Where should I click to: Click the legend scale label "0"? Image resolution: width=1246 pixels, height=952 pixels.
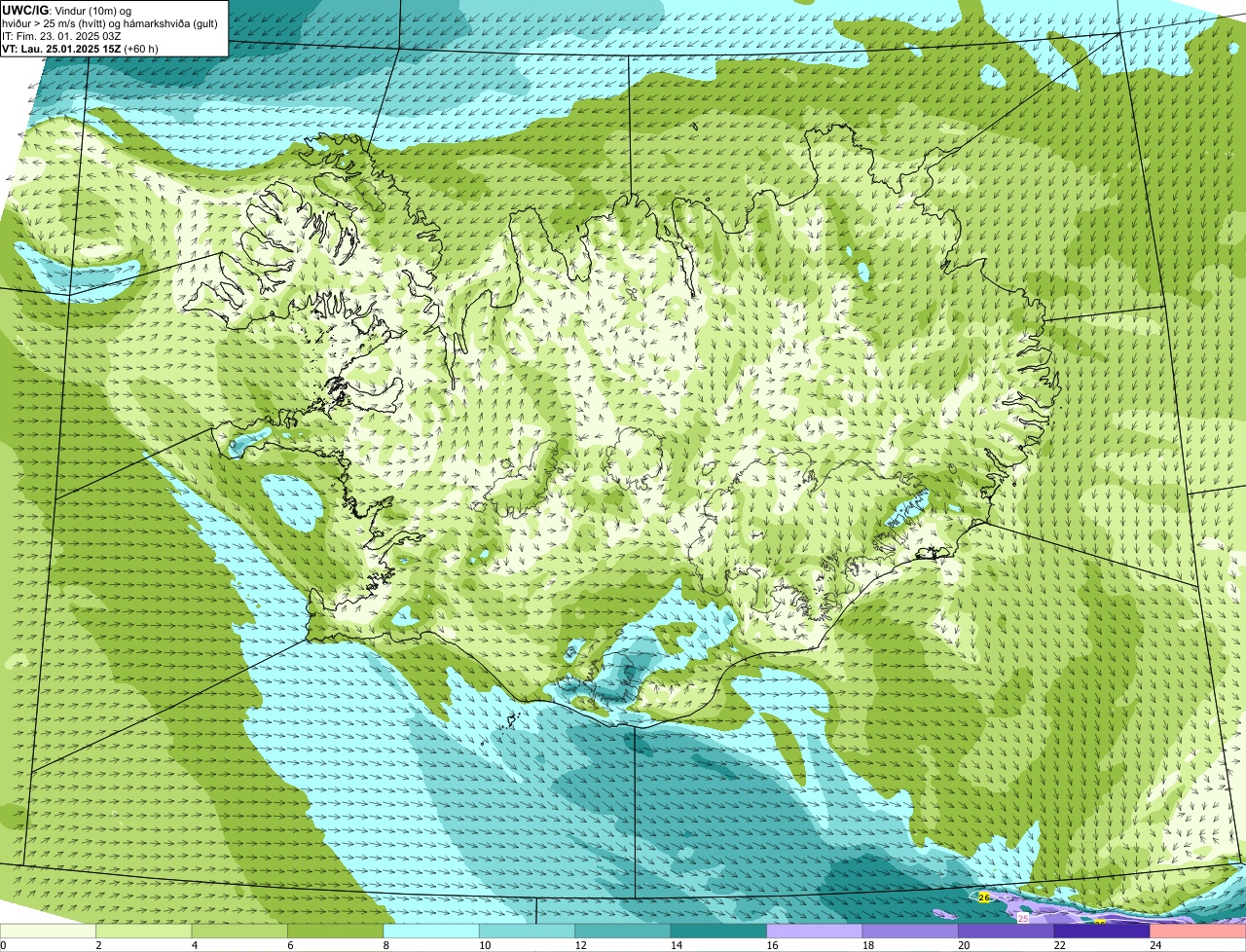point(4,944)
